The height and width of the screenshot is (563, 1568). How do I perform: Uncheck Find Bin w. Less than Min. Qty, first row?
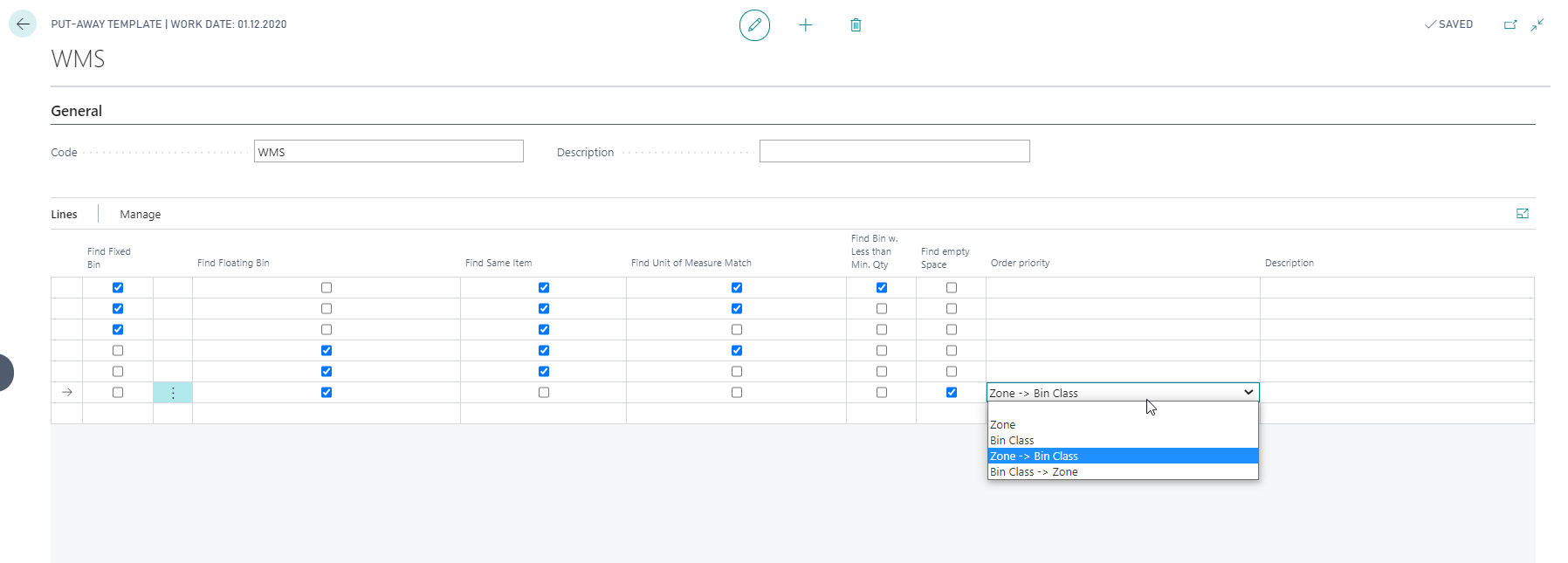coord(882,288)
